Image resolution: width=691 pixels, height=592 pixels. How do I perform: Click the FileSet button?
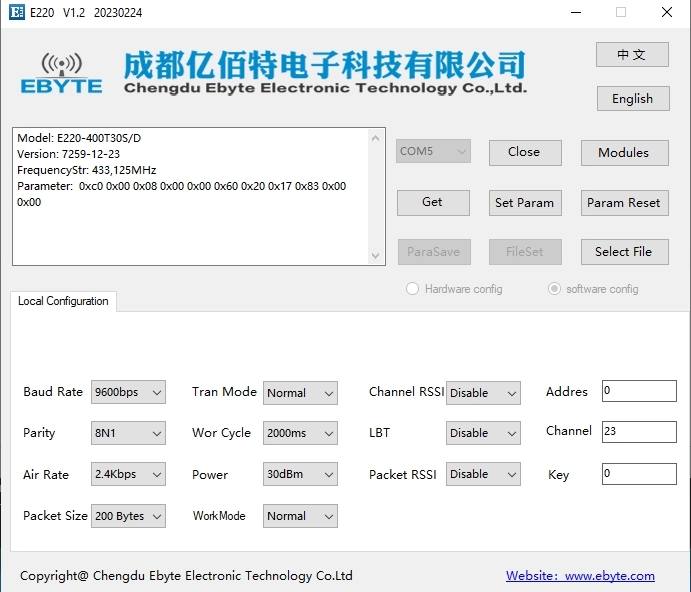pyautogui.click(x=525, y=252)
